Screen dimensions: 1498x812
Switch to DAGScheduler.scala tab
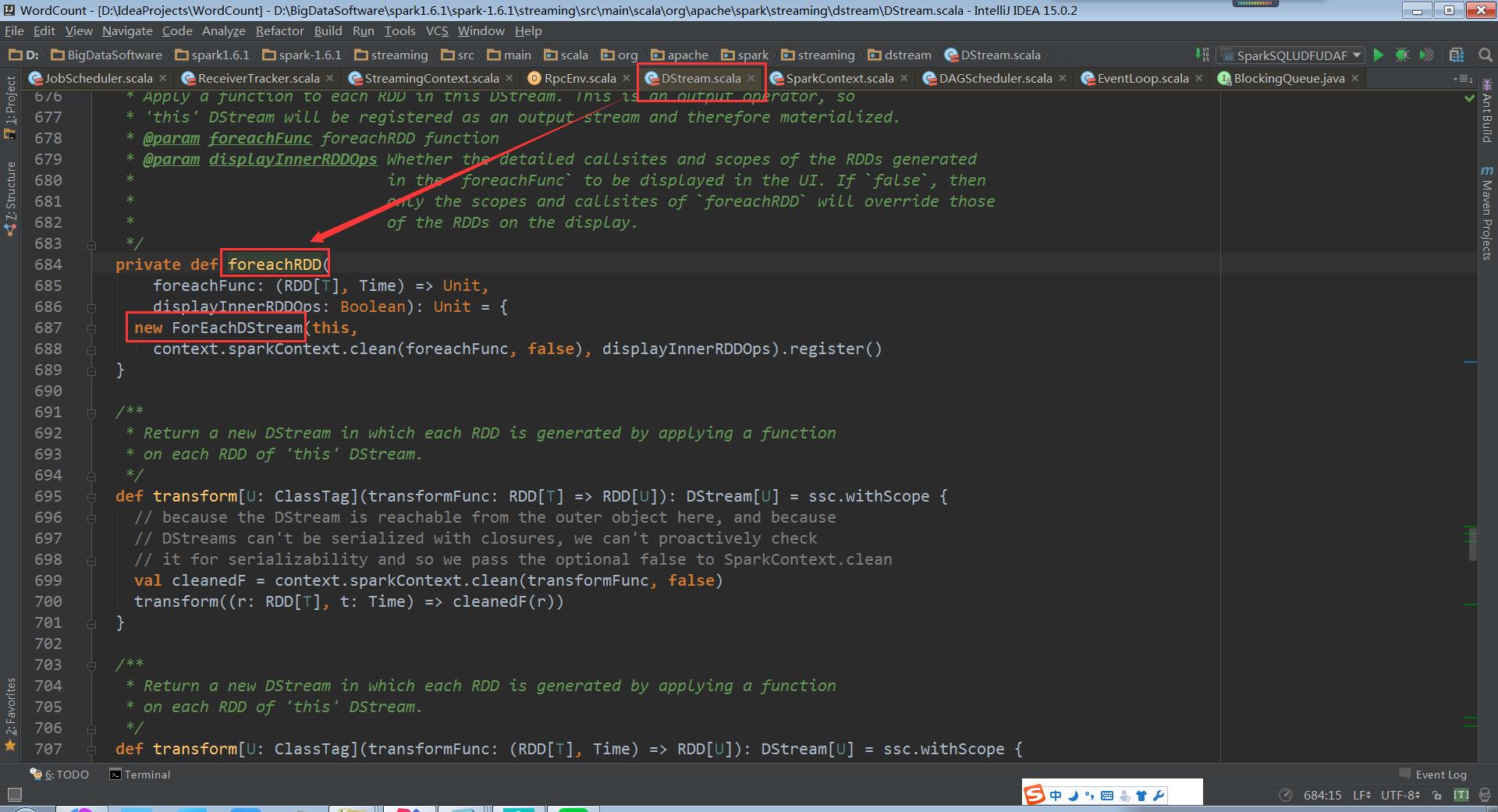(996, 78)
